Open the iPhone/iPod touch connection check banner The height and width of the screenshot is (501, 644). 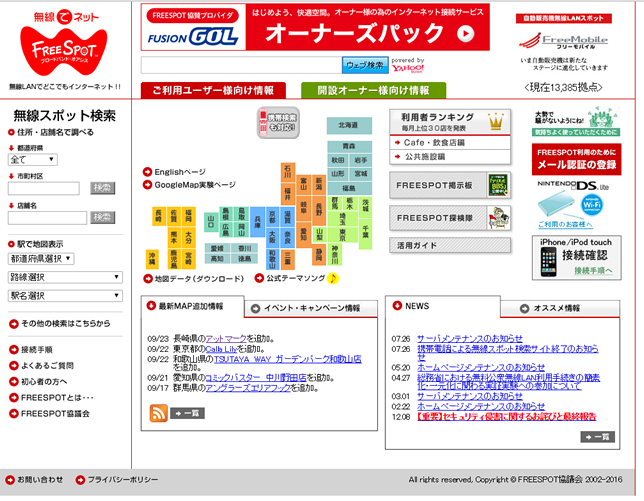[576, 258]
